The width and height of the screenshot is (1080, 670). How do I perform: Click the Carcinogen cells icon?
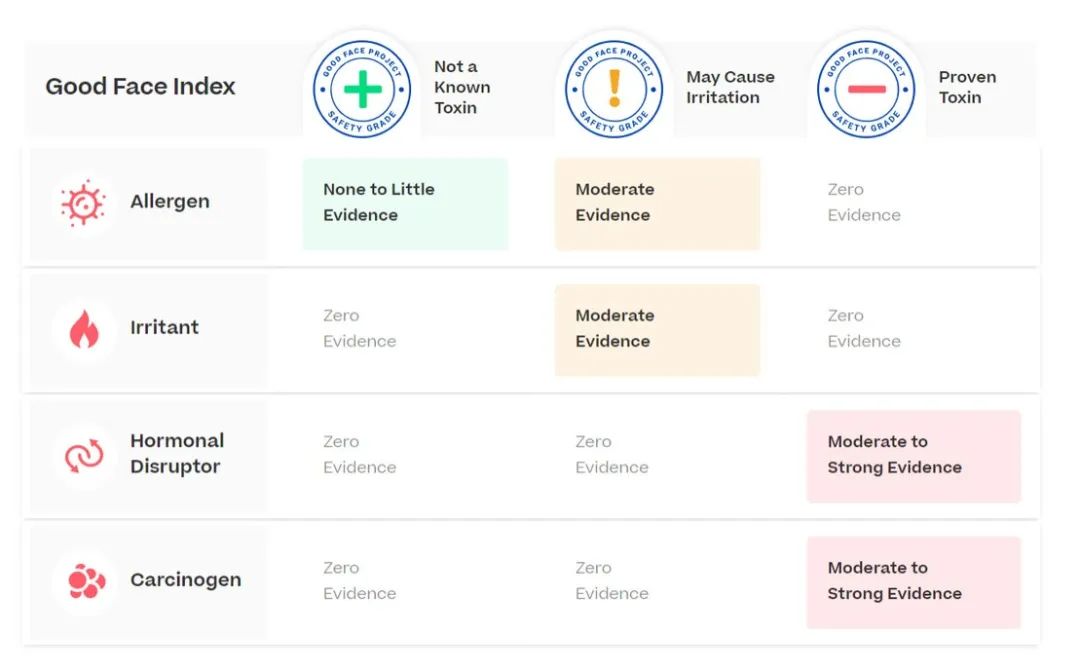coord(86,580)
